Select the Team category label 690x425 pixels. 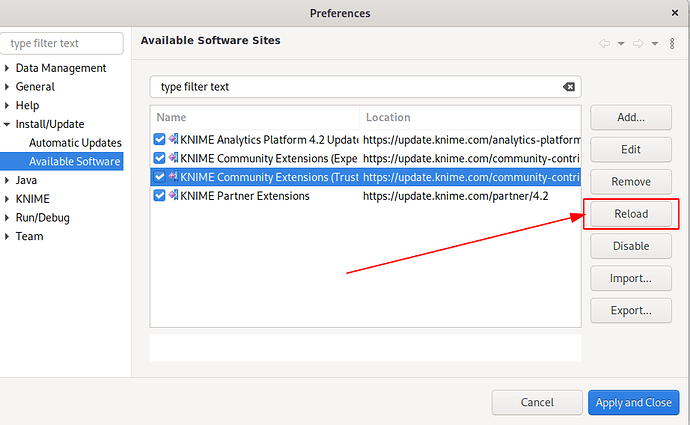29,236
